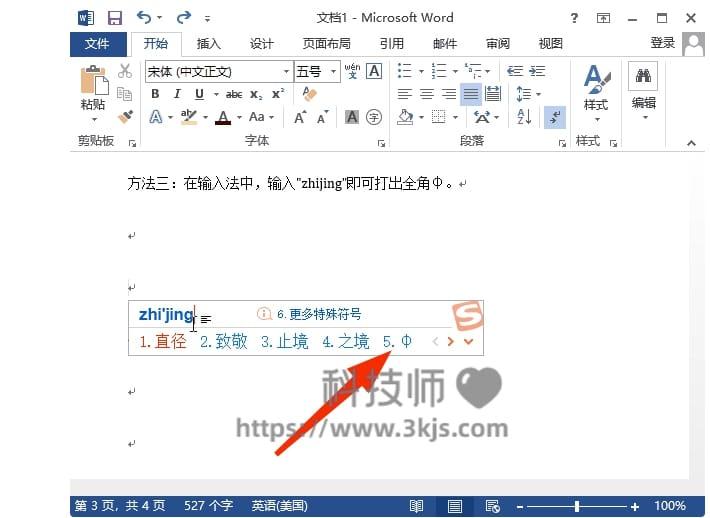Choose candidate 2. 致敬
Image resolution: width=710 pixels, height=518 pixels.
coord(224,341)
